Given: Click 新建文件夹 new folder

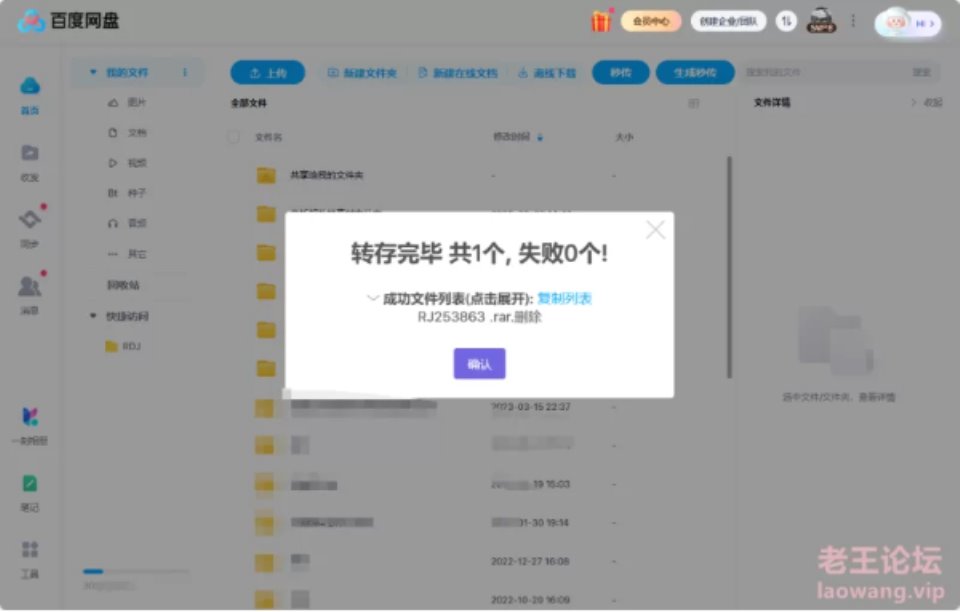Looking at the screenshot, I should point(362,73).
